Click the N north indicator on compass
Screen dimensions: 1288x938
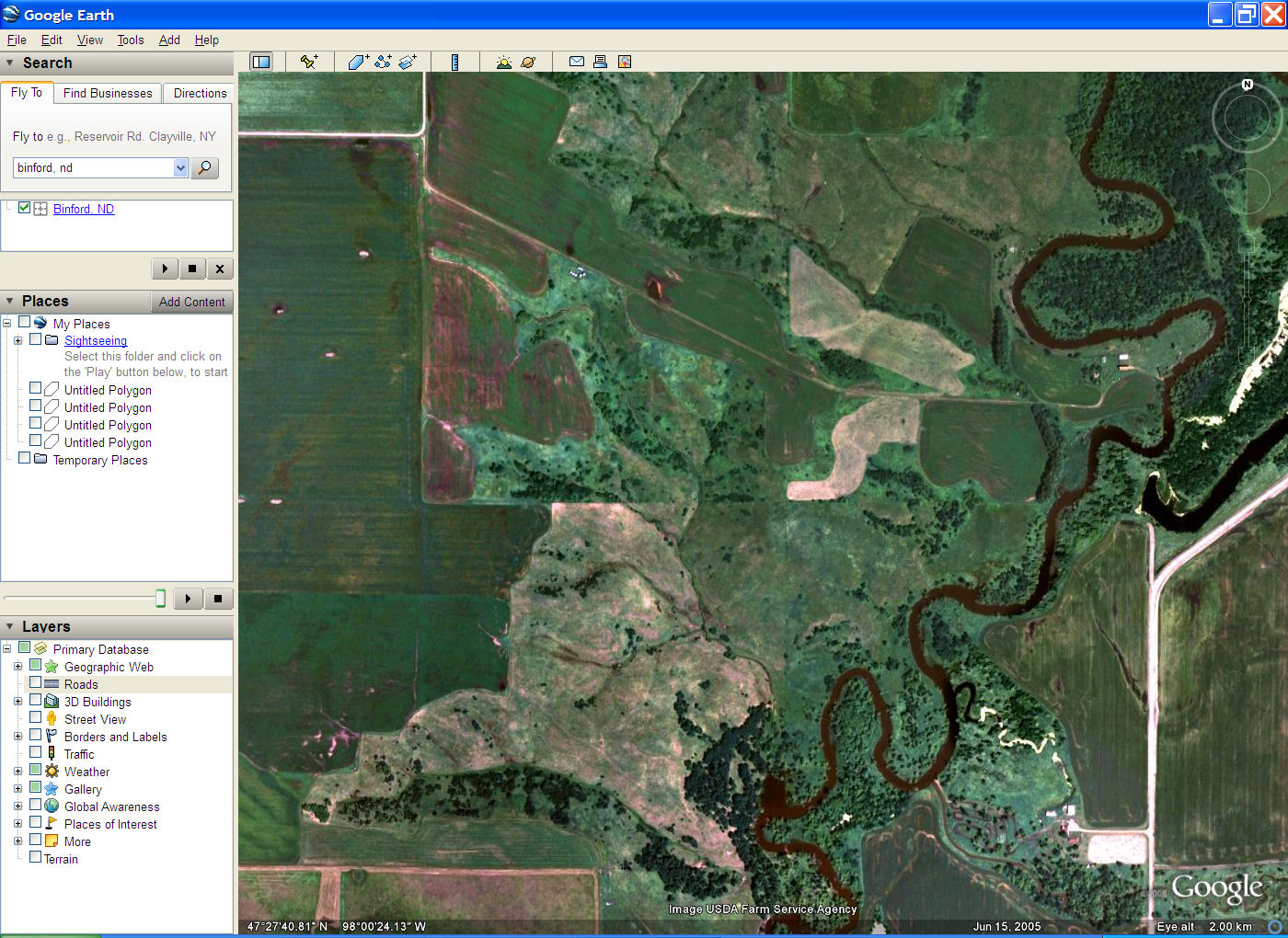click(x=1248, y=85)
